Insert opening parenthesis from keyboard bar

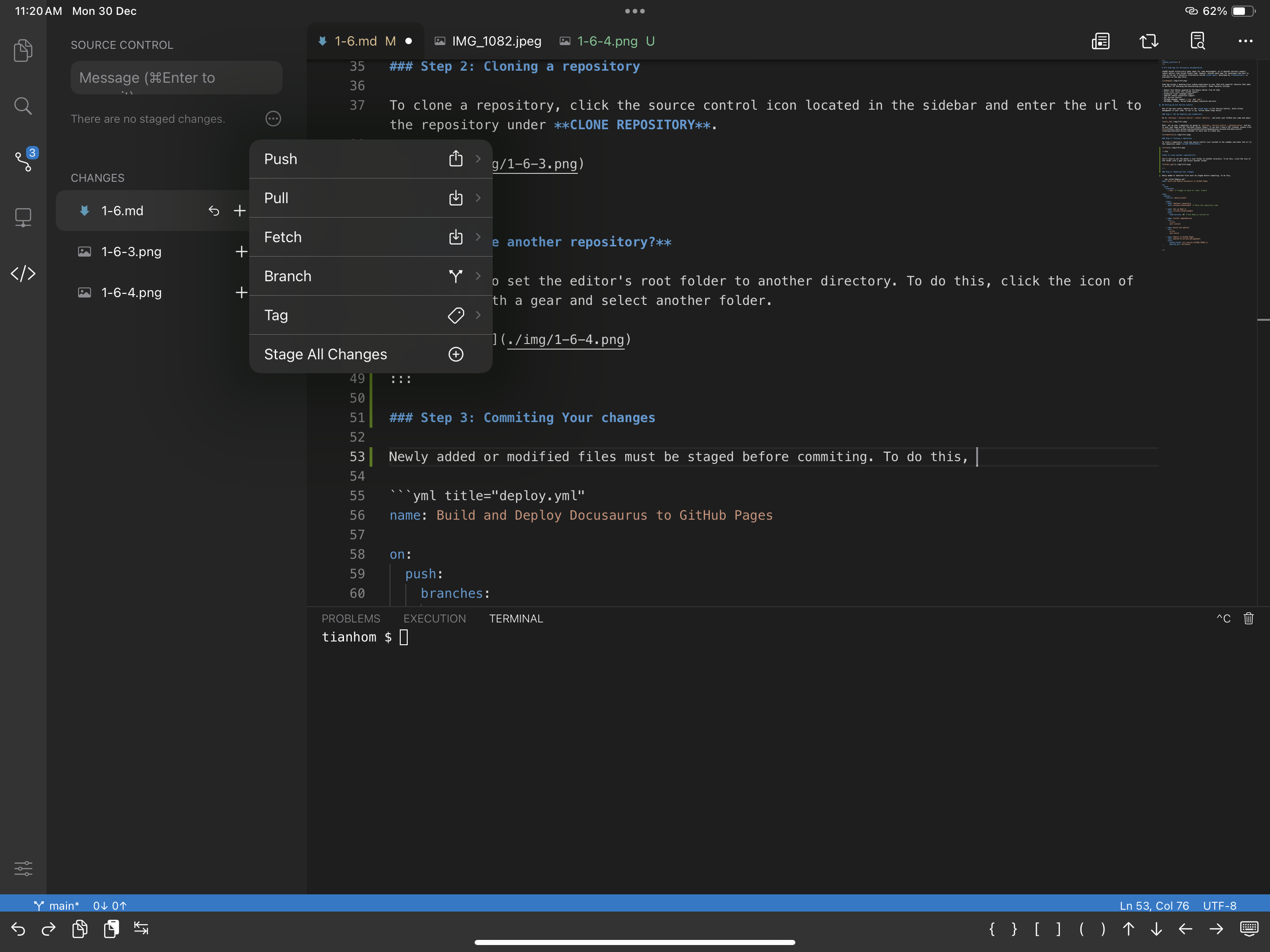click(1081, 928)
